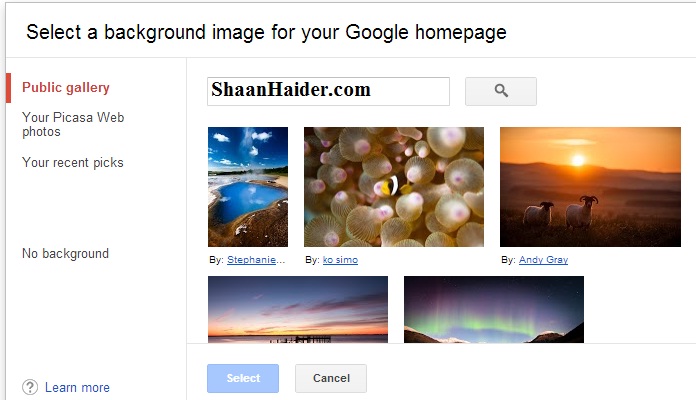This screenshot has height=400, width=696.
Task: Click the Cancel button
Action: (x=331, y=378)
